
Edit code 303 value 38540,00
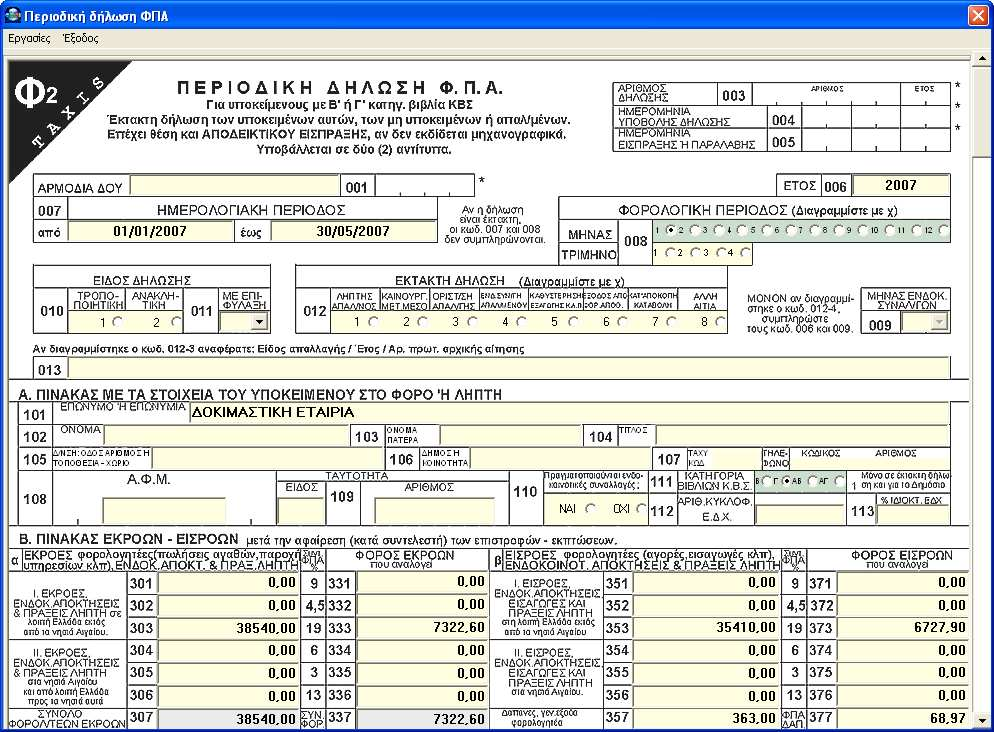point(228,627)
